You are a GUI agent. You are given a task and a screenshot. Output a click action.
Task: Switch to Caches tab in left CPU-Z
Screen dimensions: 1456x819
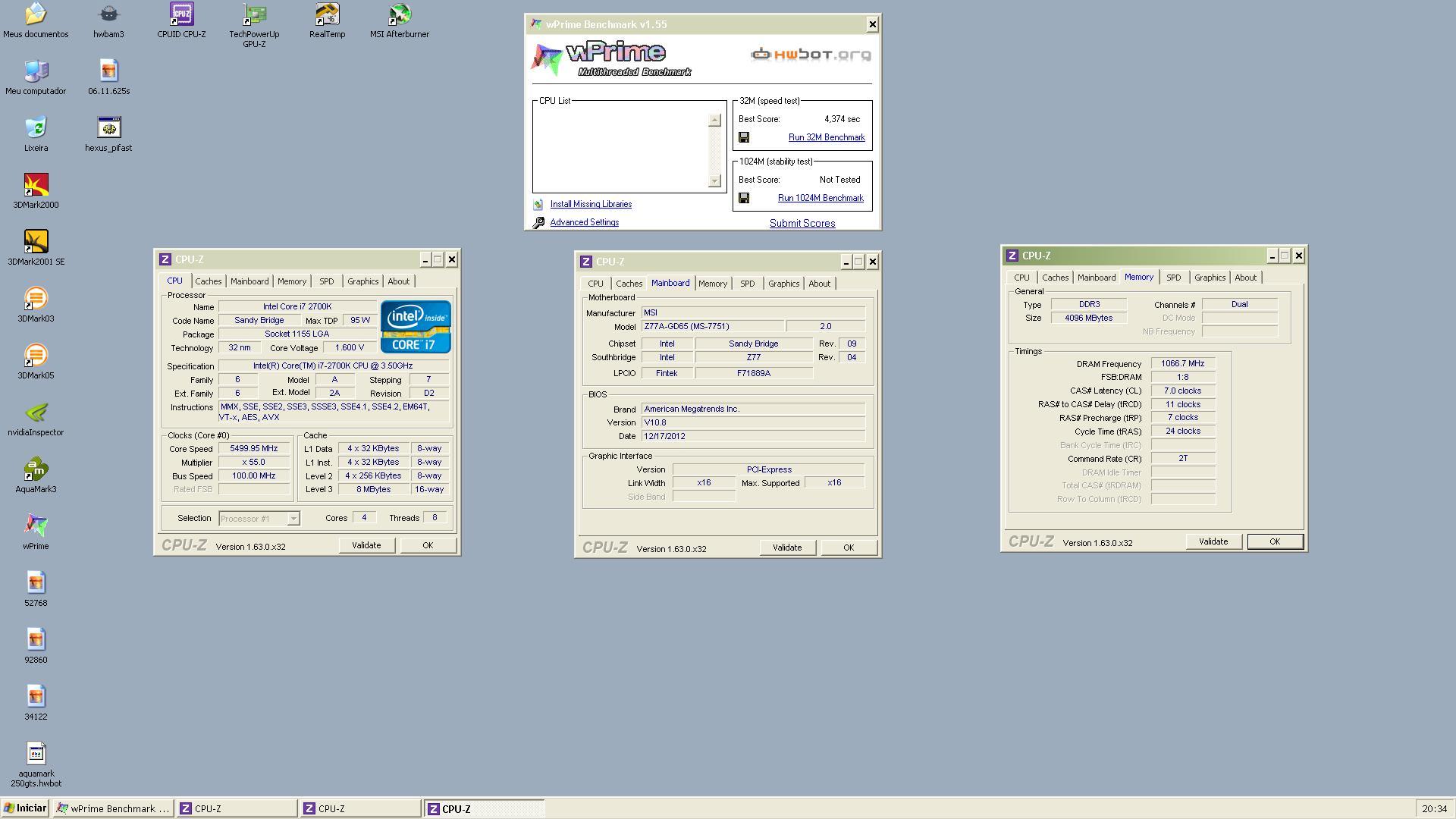pyautogui.click(x=209, y=281)
